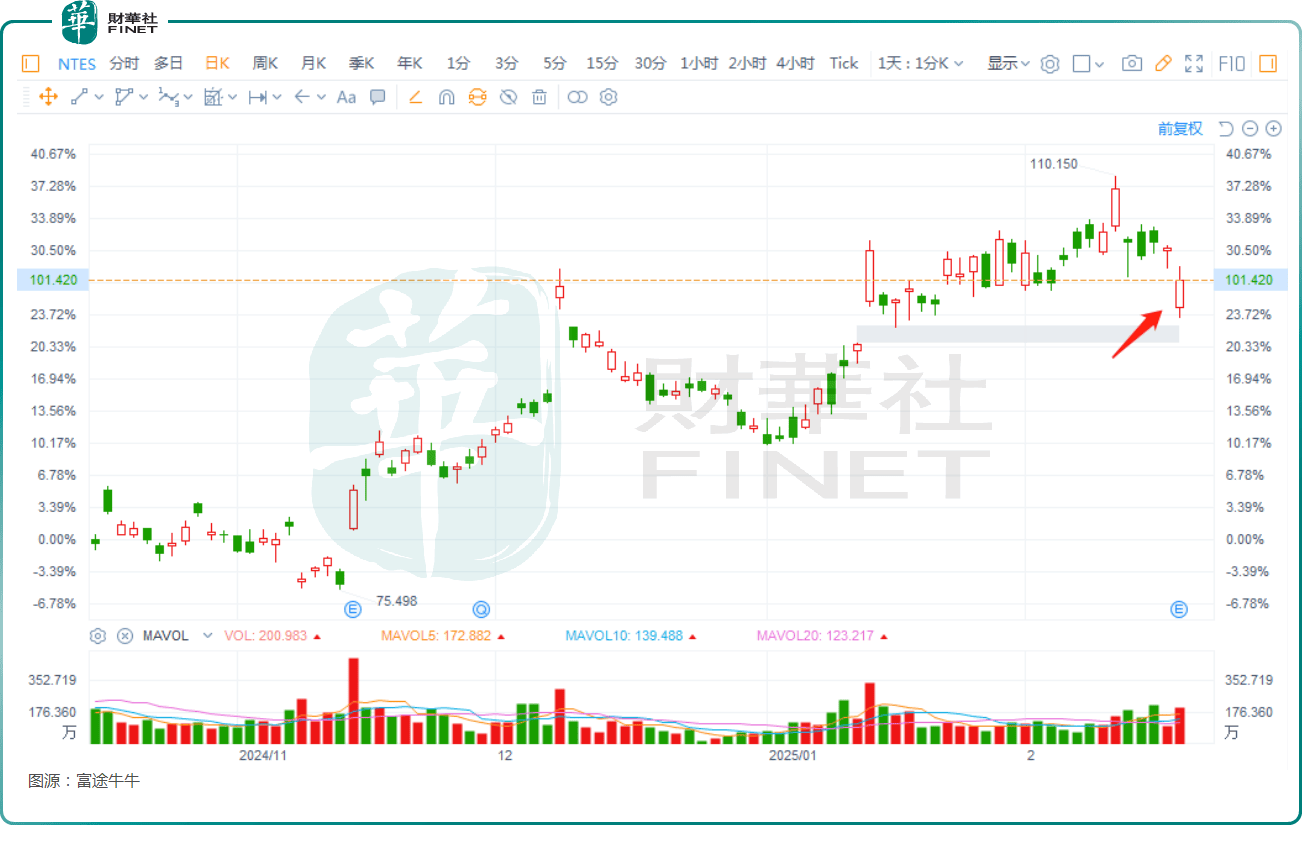Click the 101.420 price label on left axis
Viewport: 1302px width, 845px height.
(x=52, y=280)
